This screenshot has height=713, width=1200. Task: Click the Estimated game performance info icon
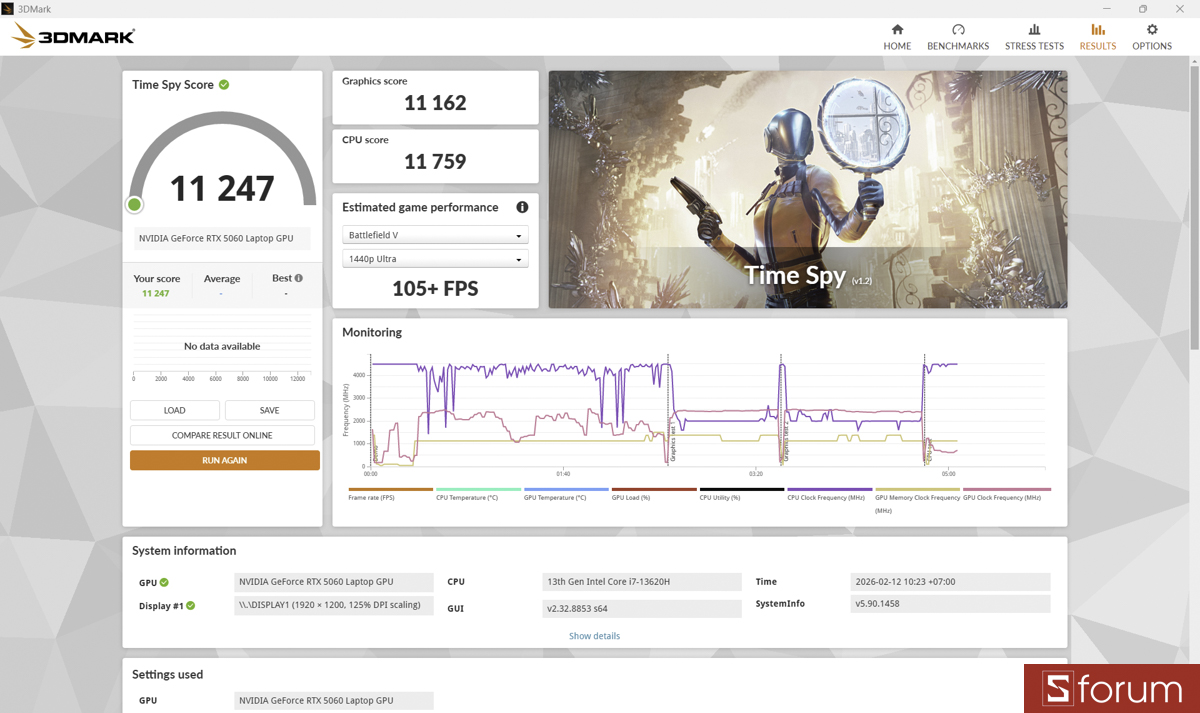click(x=521, y=207)
